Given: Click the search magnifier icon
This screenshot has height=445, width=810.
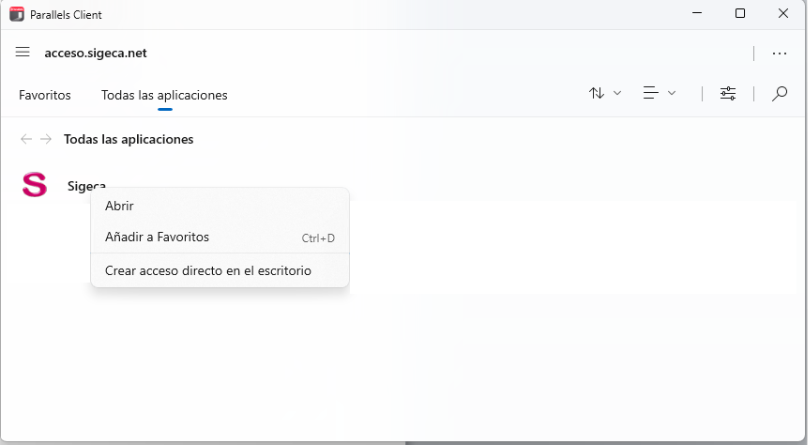Looking at the screenshot, I should pyautogui.click(x=780, y=94).
